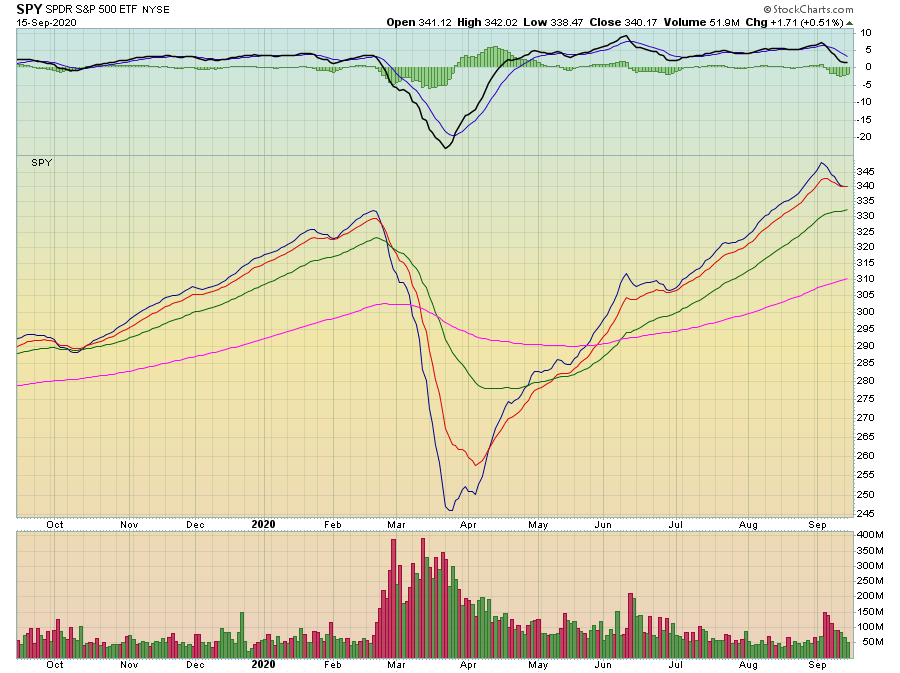Click the 250M volume axis label
Image resolution: width=900 pixels, height=673 pixels.
[x=870, y=581]
